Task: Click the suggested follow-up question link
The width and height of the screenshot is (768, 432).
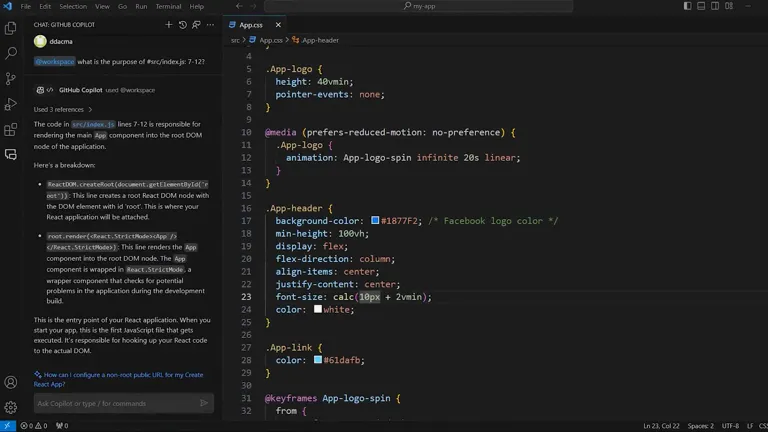Action: click(119, 379)
